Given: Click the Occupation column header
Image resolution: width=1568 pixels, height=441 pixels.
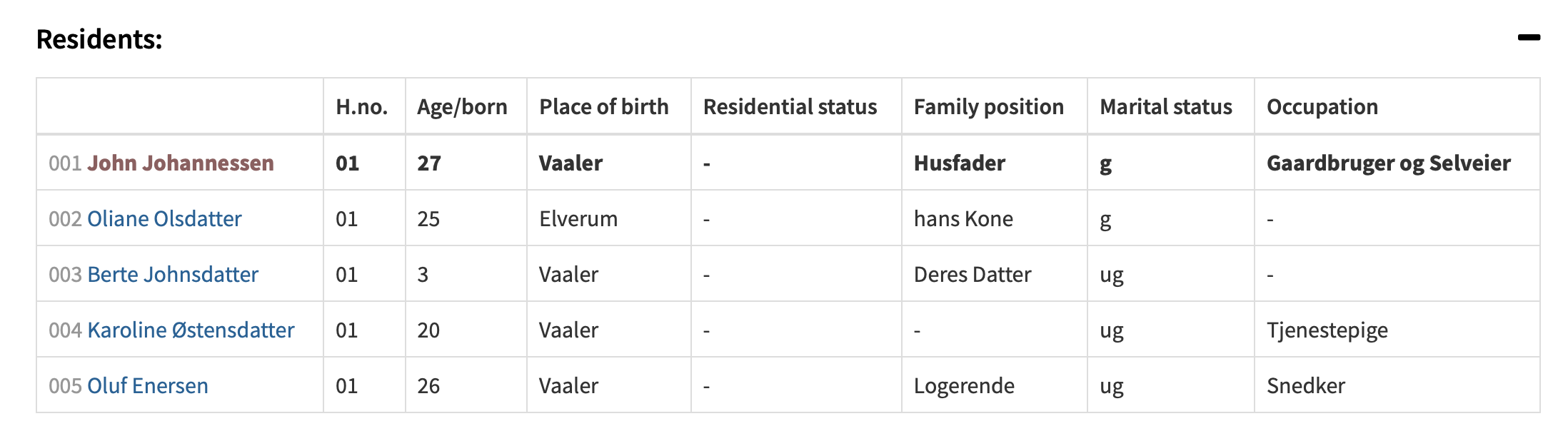Looking at the screenshot, I should (x=1322, y=107).
